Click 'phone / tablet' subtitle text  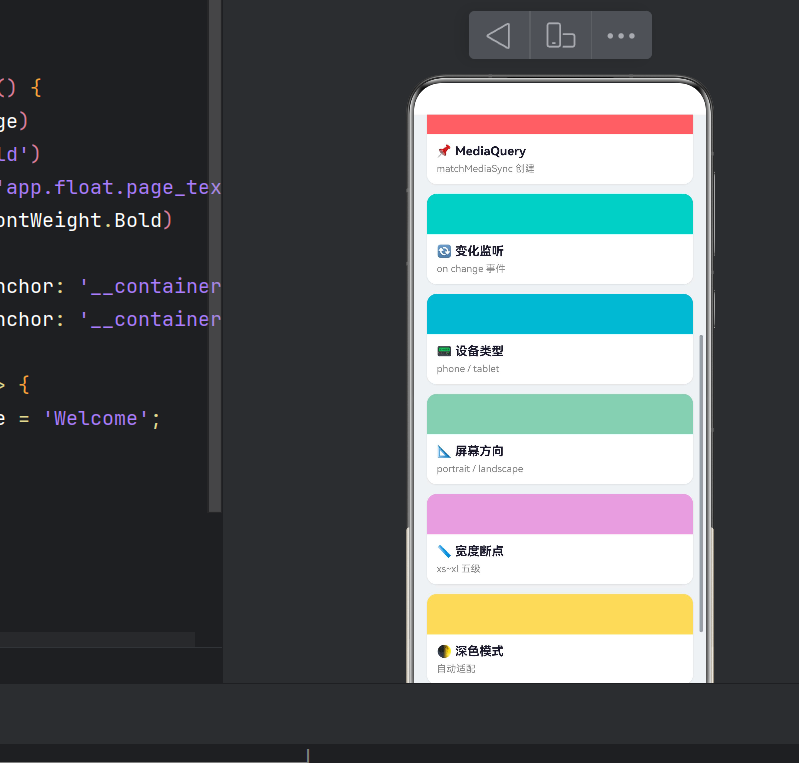[x=468, y=369]
